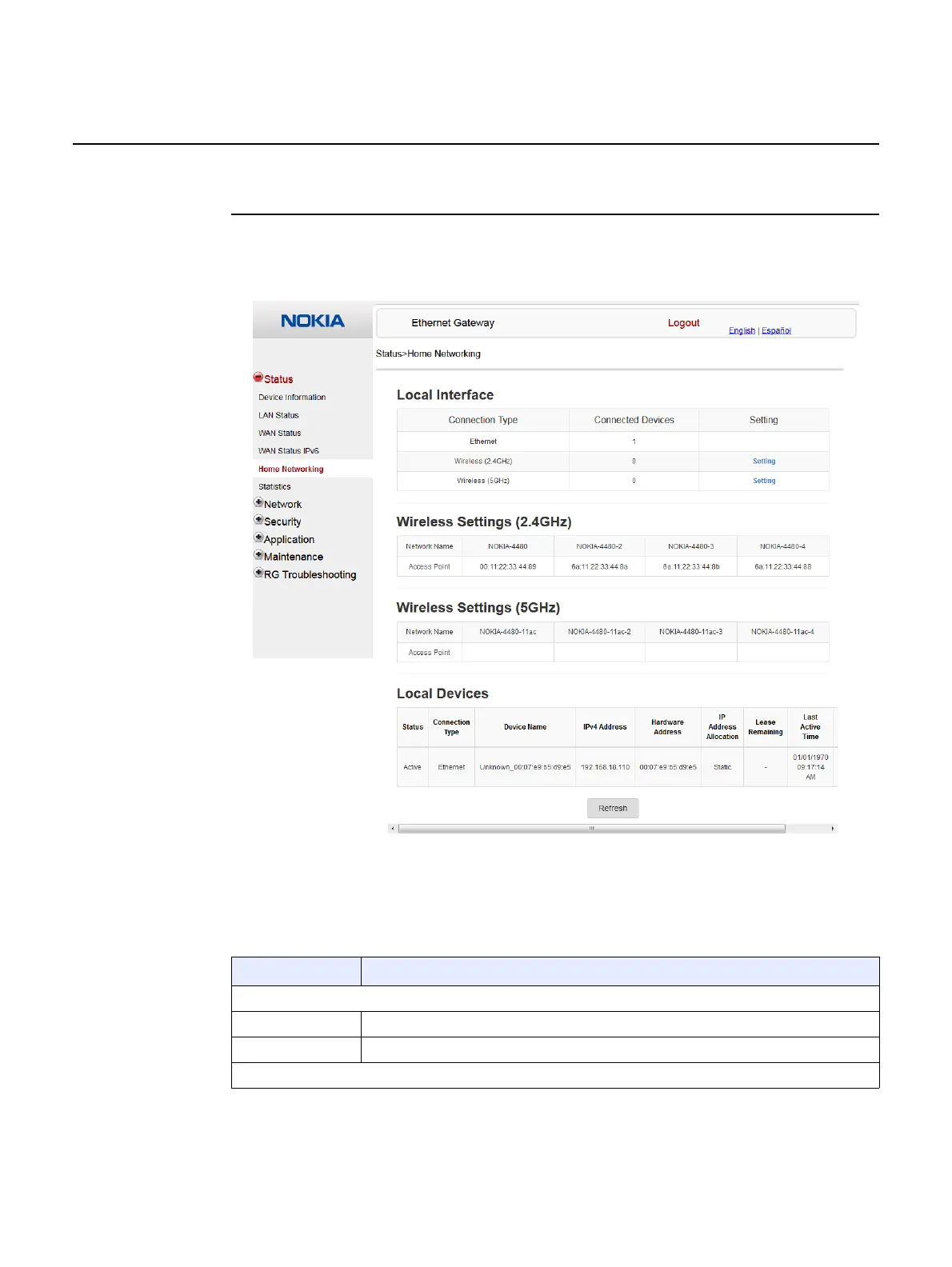Click the Local Devices heading
The height and width of the screenshot is (1267, 952).
pos(442,693)
